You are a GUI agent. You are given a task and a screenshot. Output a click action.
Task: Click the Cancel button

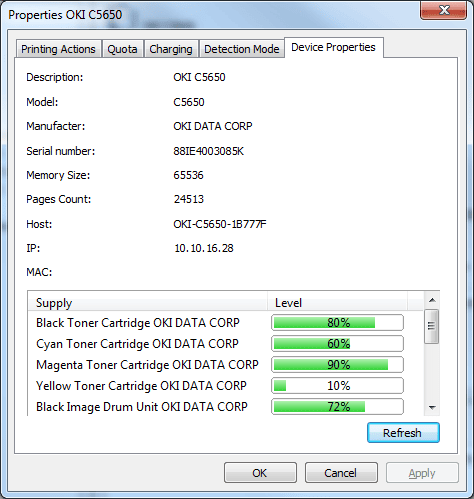coord(341,473)
